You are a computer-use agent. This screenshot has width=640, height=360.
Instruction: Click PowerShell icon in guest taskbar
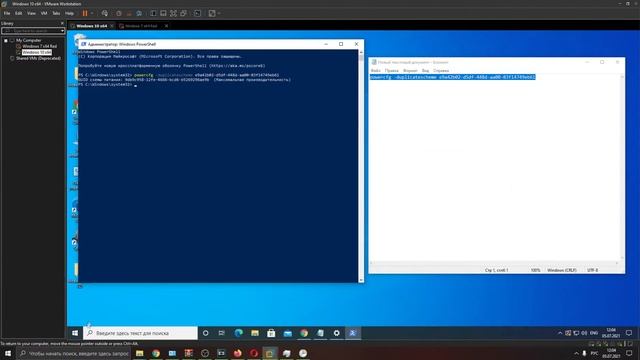pyautogui.click(x=353, y=333)
